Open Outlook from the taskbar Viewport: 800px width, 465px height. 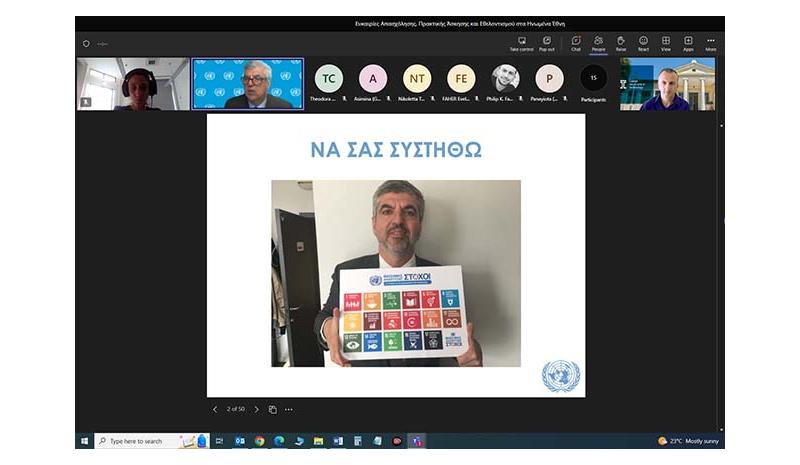pos(239,441)
